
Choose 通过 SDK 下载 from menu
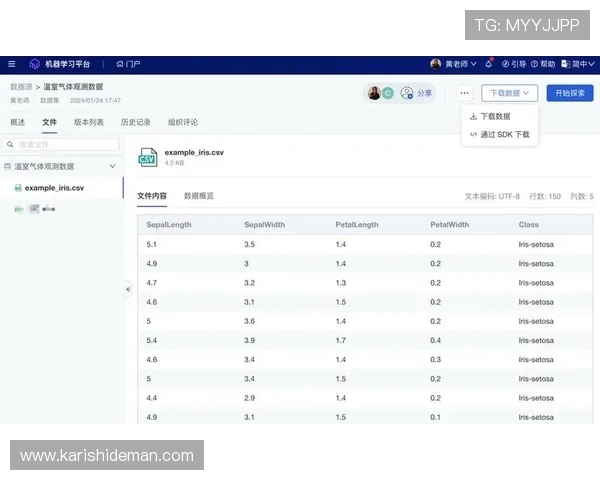tap(500, 134)
